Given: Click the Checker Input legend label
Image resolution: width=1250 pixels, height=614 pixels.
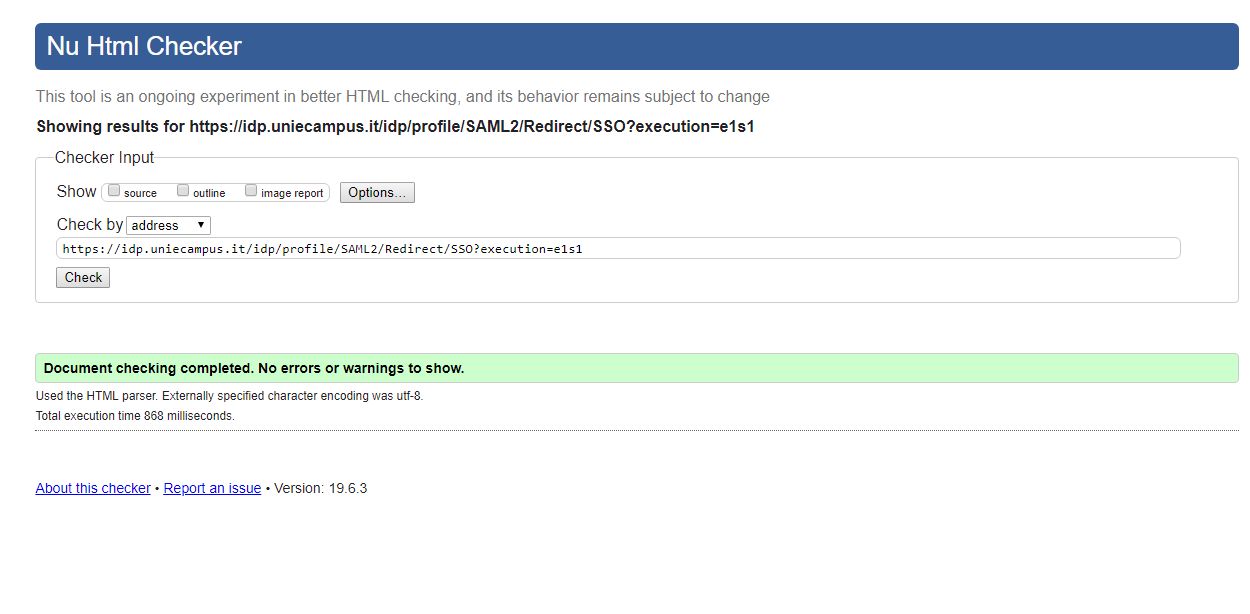Looking at the screenshot, I should (104, 158).
